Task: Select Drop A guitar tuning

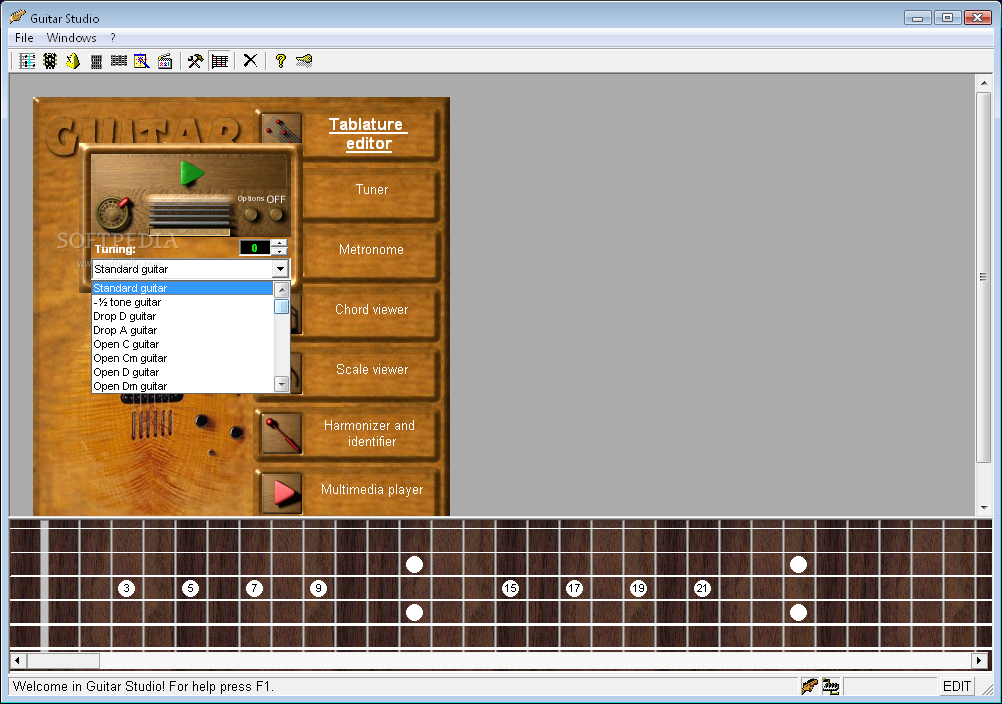Action: click(182, 330)
